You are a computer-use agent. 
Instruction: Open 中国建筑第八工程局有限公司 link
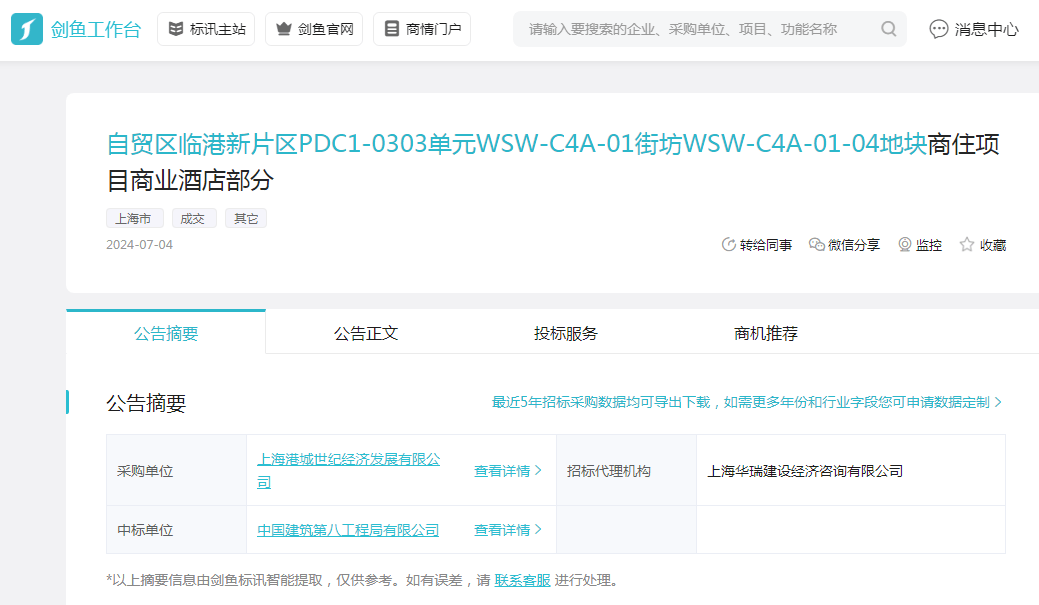coord(349,530)
